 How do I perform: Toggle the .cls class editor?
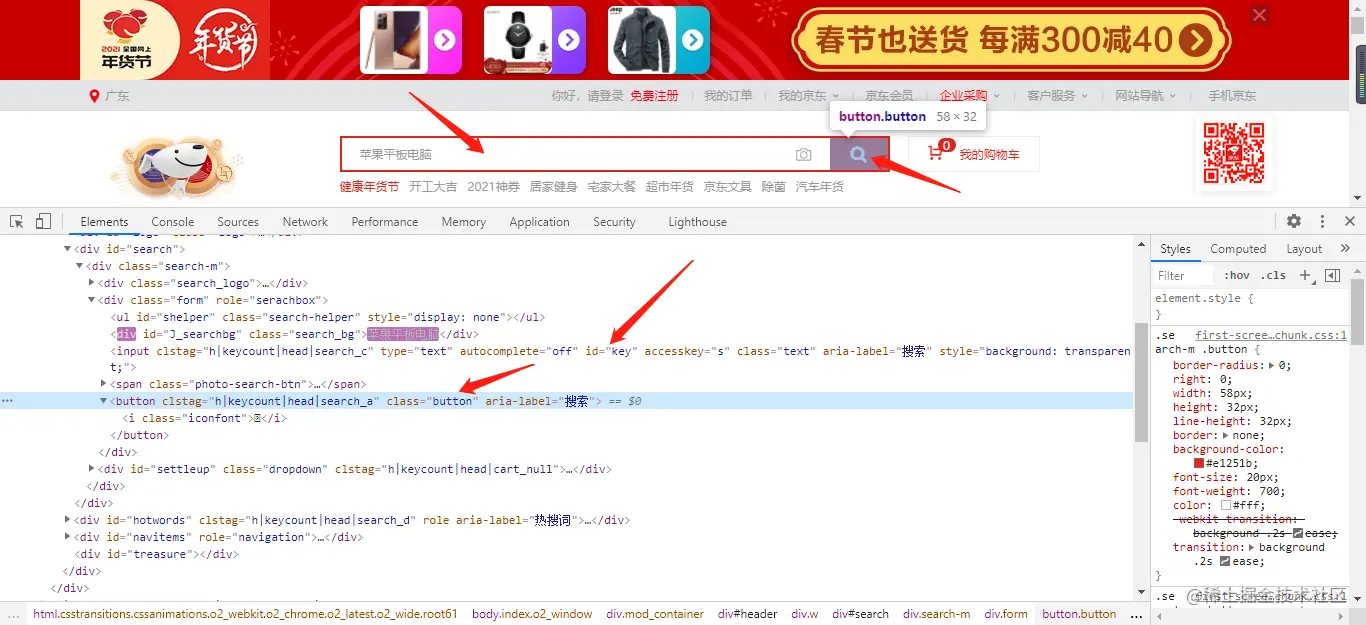1274,274
